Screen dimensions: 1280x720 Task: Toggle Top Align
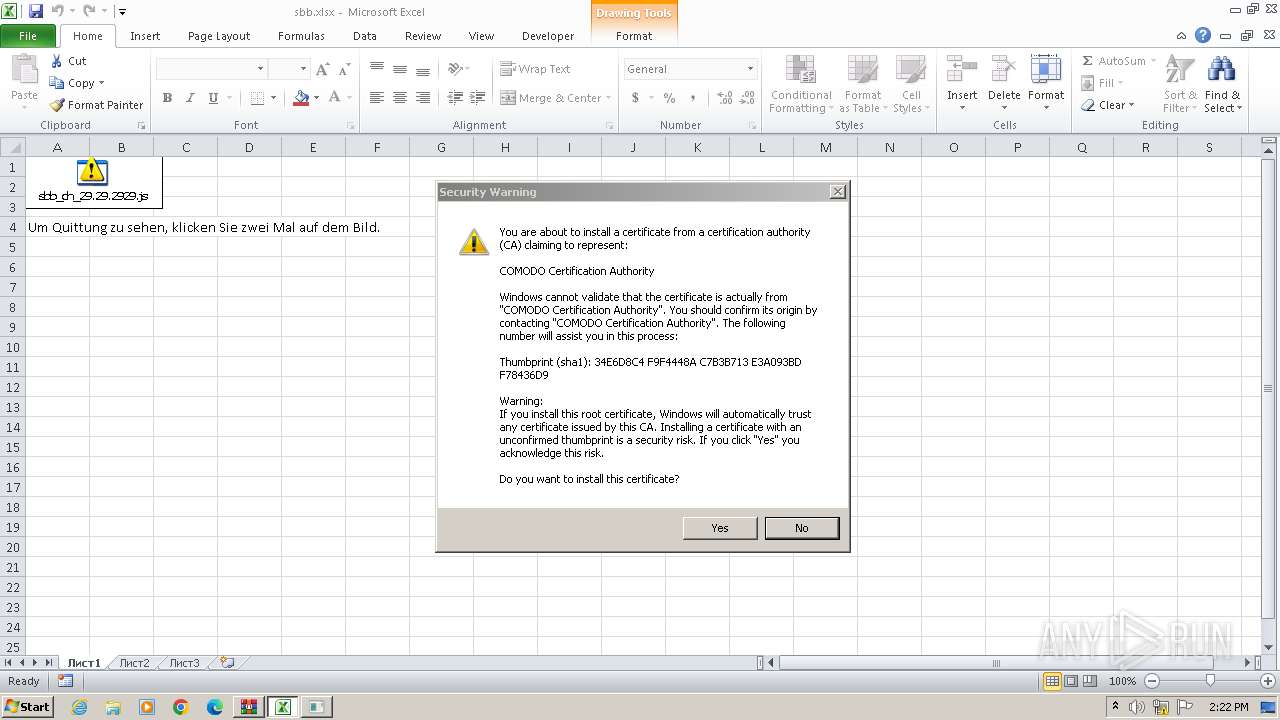(376, 69)
